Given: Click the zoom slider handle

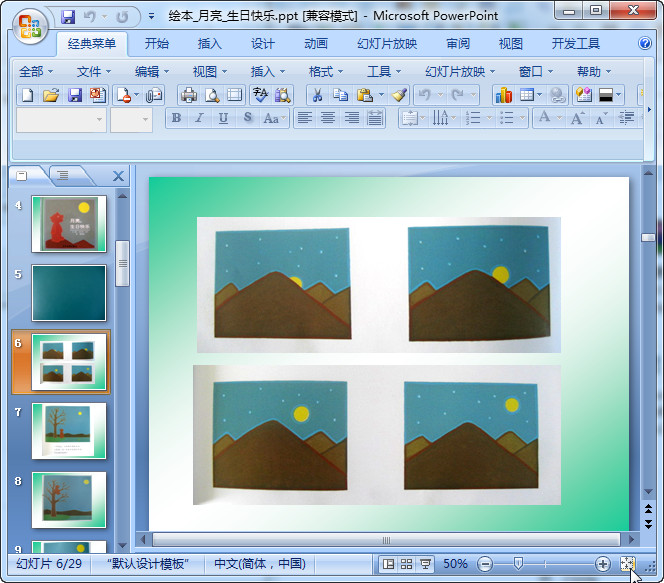Looking at the screenshot, I should tap(518, 564).
